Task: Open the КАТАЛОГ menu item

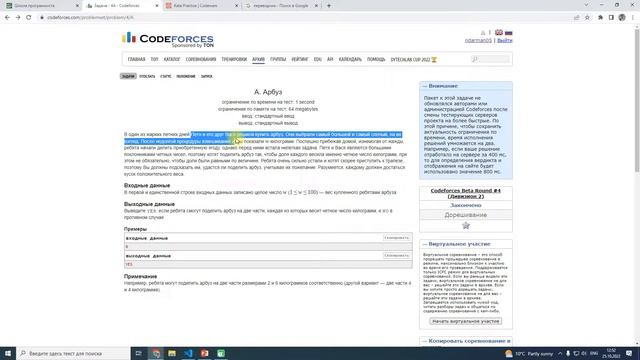Action: click(172, 60)
